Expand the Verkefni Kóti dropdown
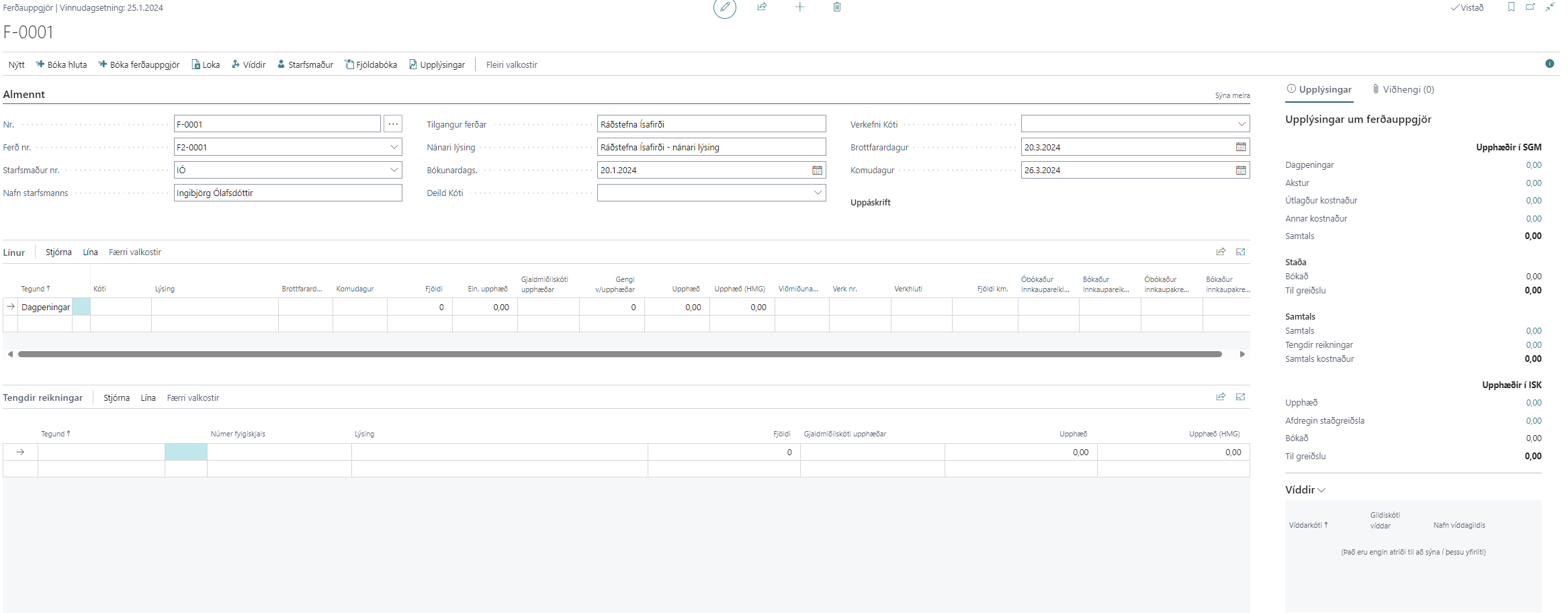Screen dimensions: 1568x613 click(x=1241, y=124)
